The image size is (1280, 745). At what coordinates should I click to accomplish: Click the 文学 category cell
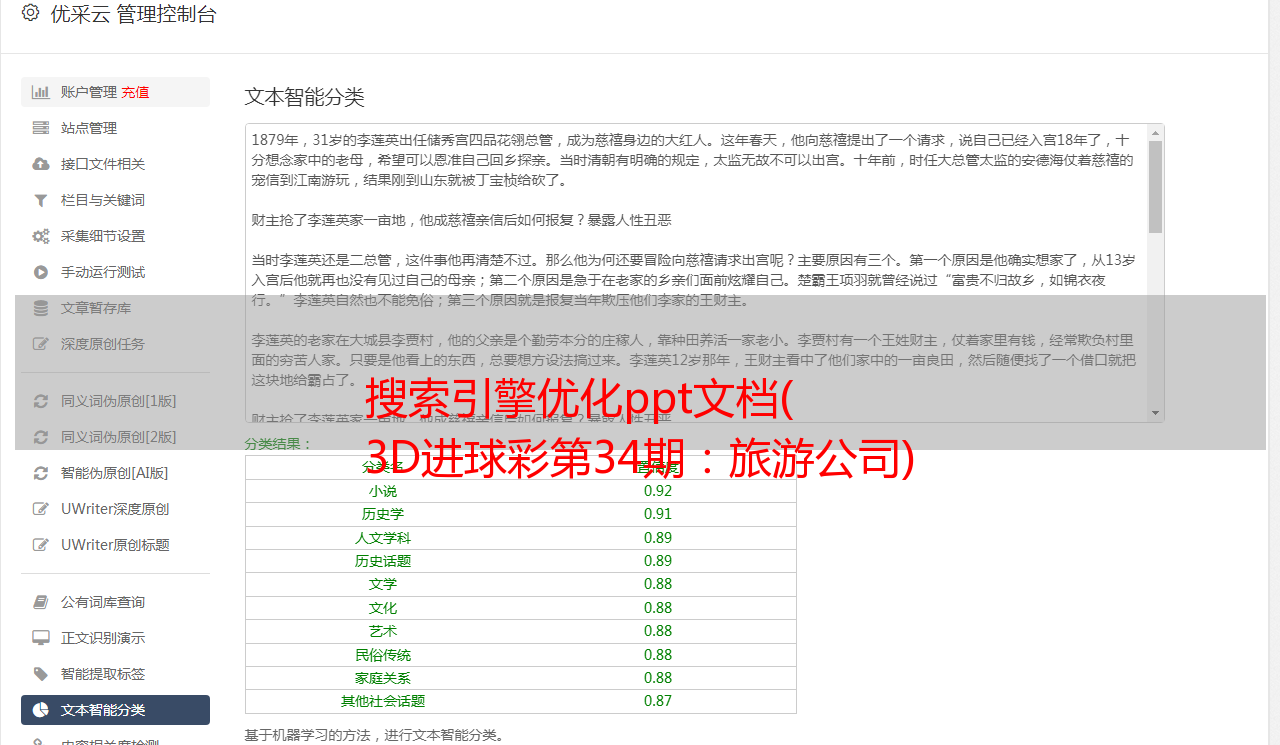coord(383,584)
